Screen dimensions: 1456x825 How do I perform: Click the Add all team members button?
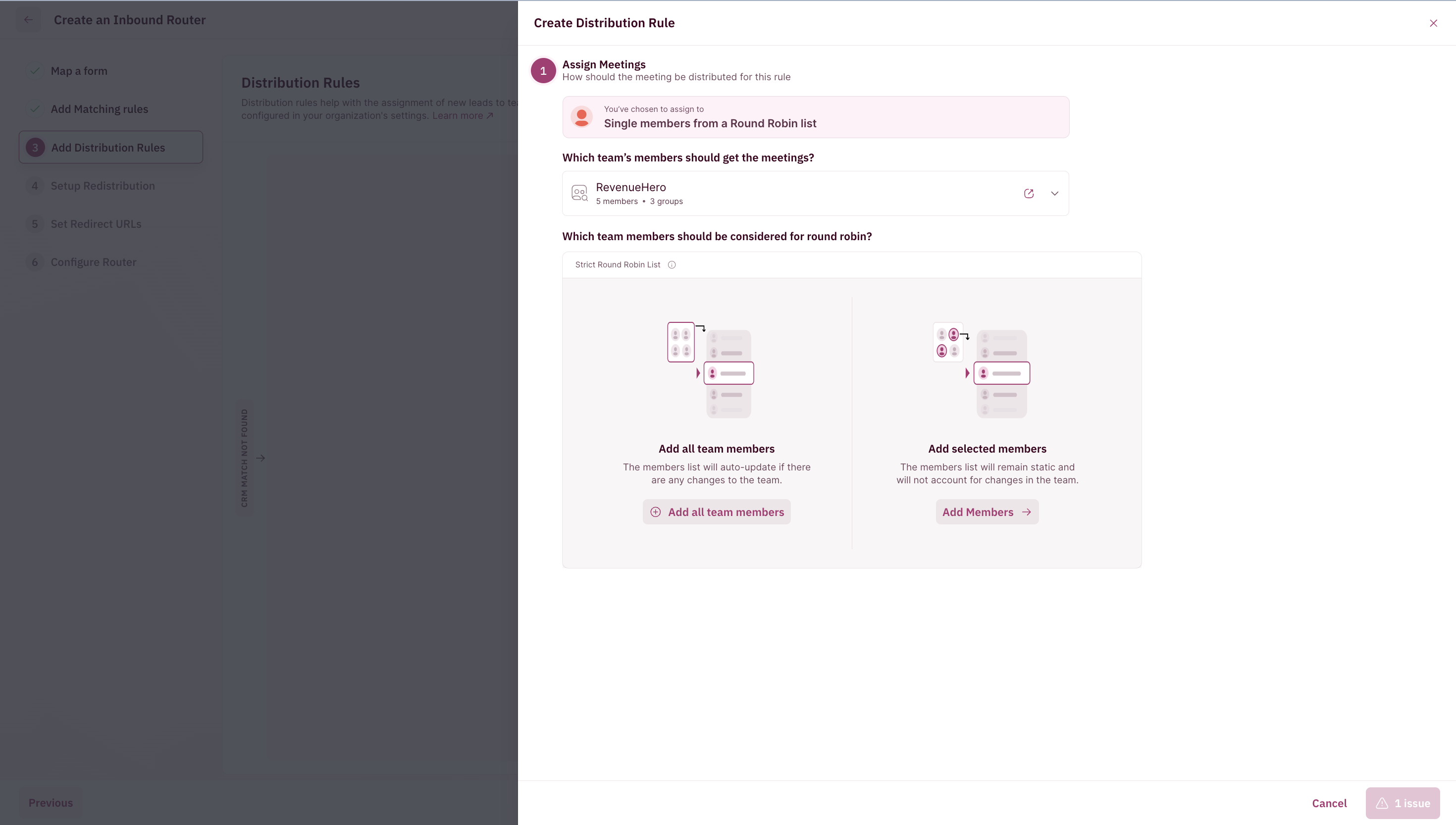pos(716,512)
